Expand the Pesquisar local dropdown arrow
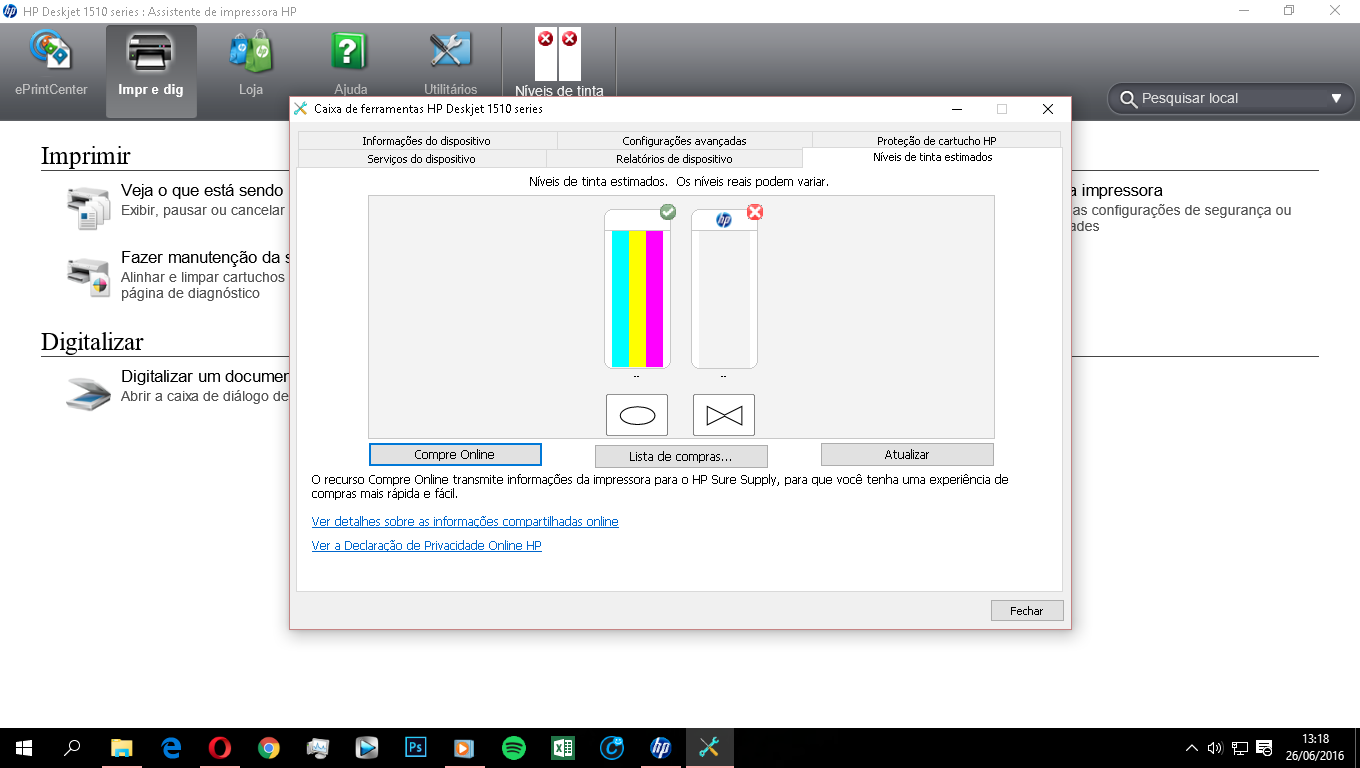 point(1336,98)
